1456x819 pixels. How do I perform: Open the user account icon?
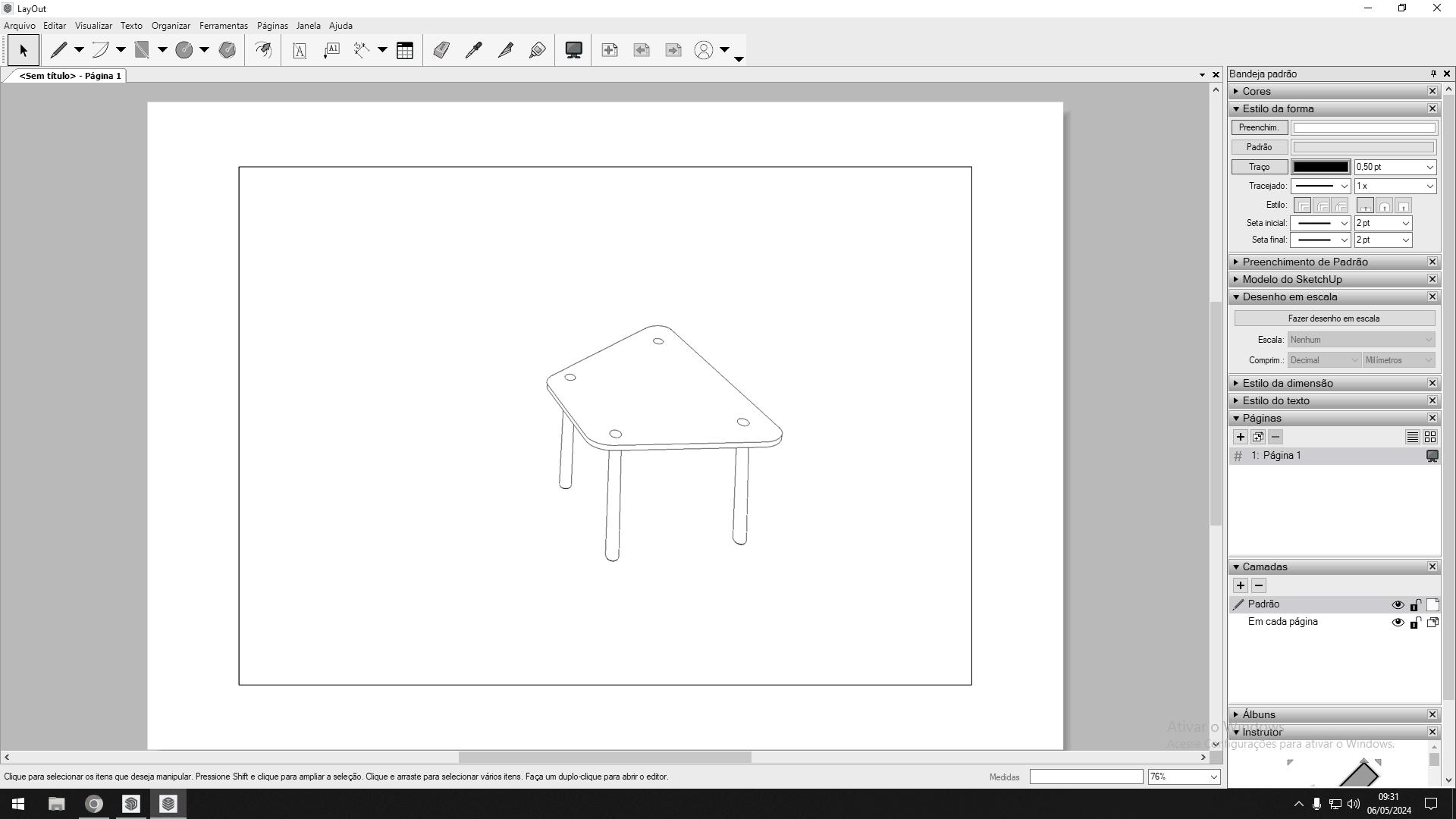704,50
